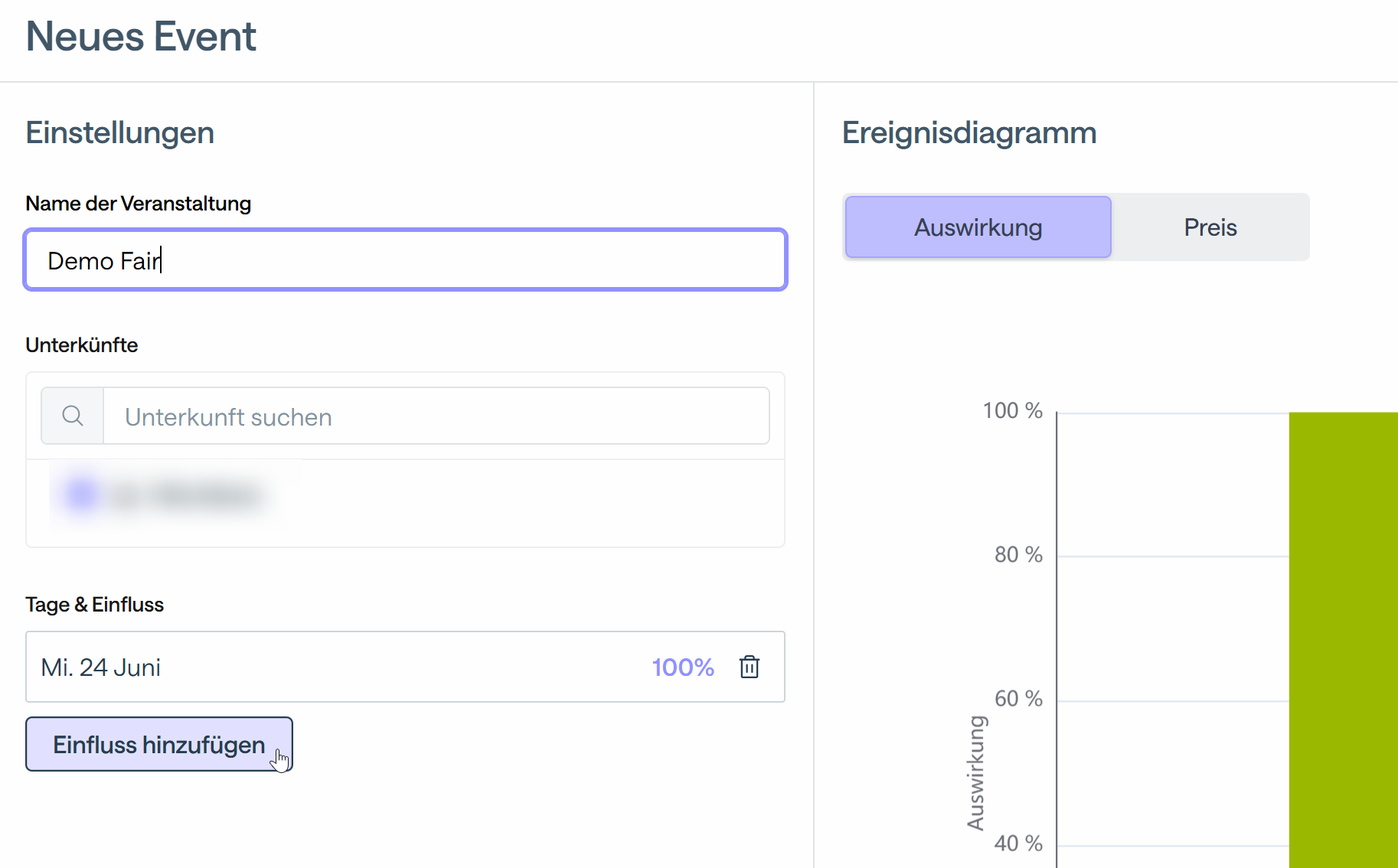Delete the Mi. 24 Juni entry with the trash icon

749,667
